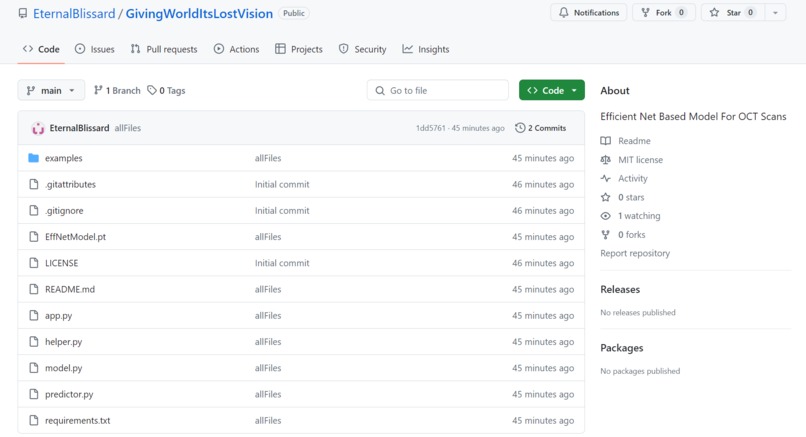
Task: Open the green Code dropdown button
Action: (552, 90)
